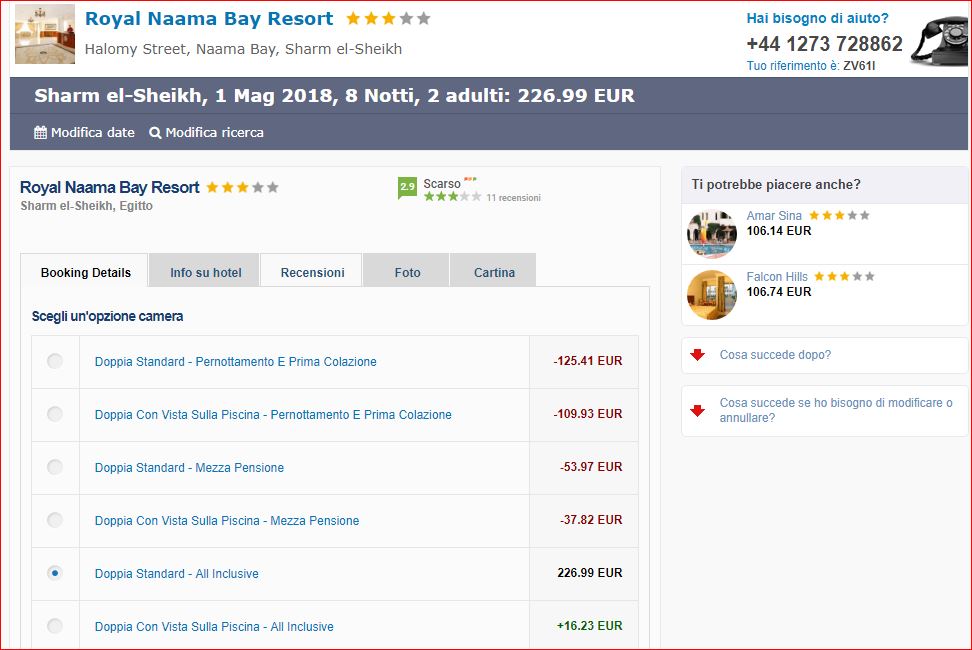Click green review stars under Scarso

pos(453,197)
